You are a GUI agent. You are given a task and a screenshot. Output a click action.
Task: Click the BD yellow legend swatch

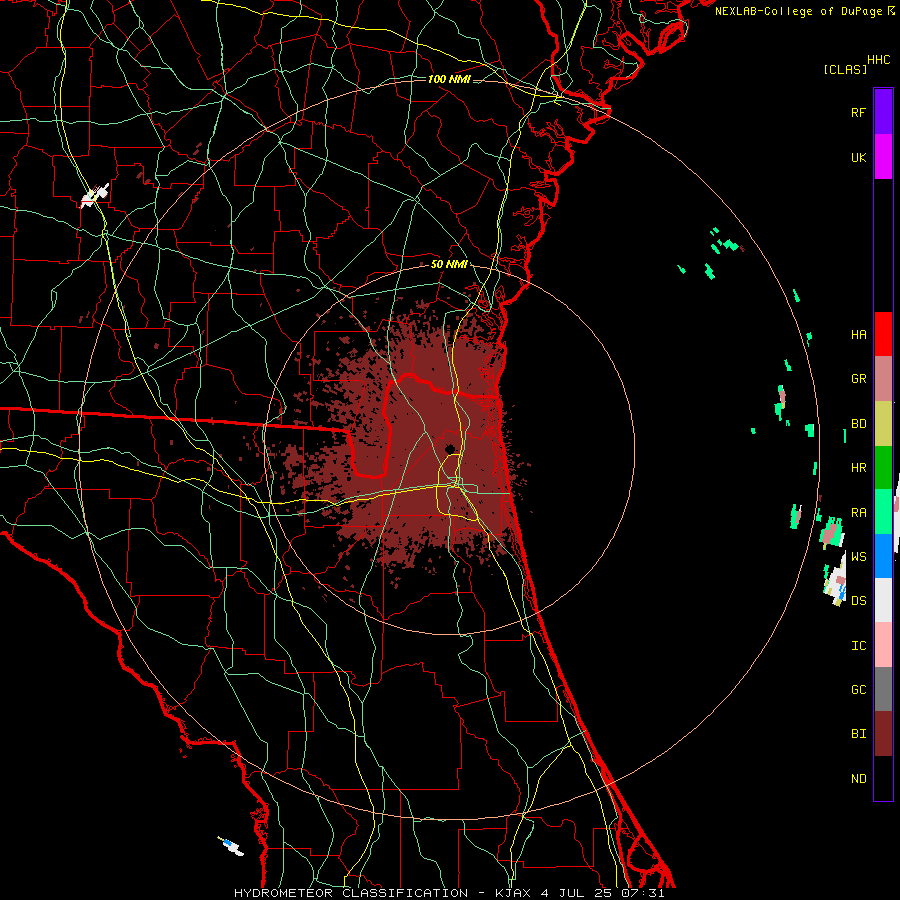tap(883, 424)
